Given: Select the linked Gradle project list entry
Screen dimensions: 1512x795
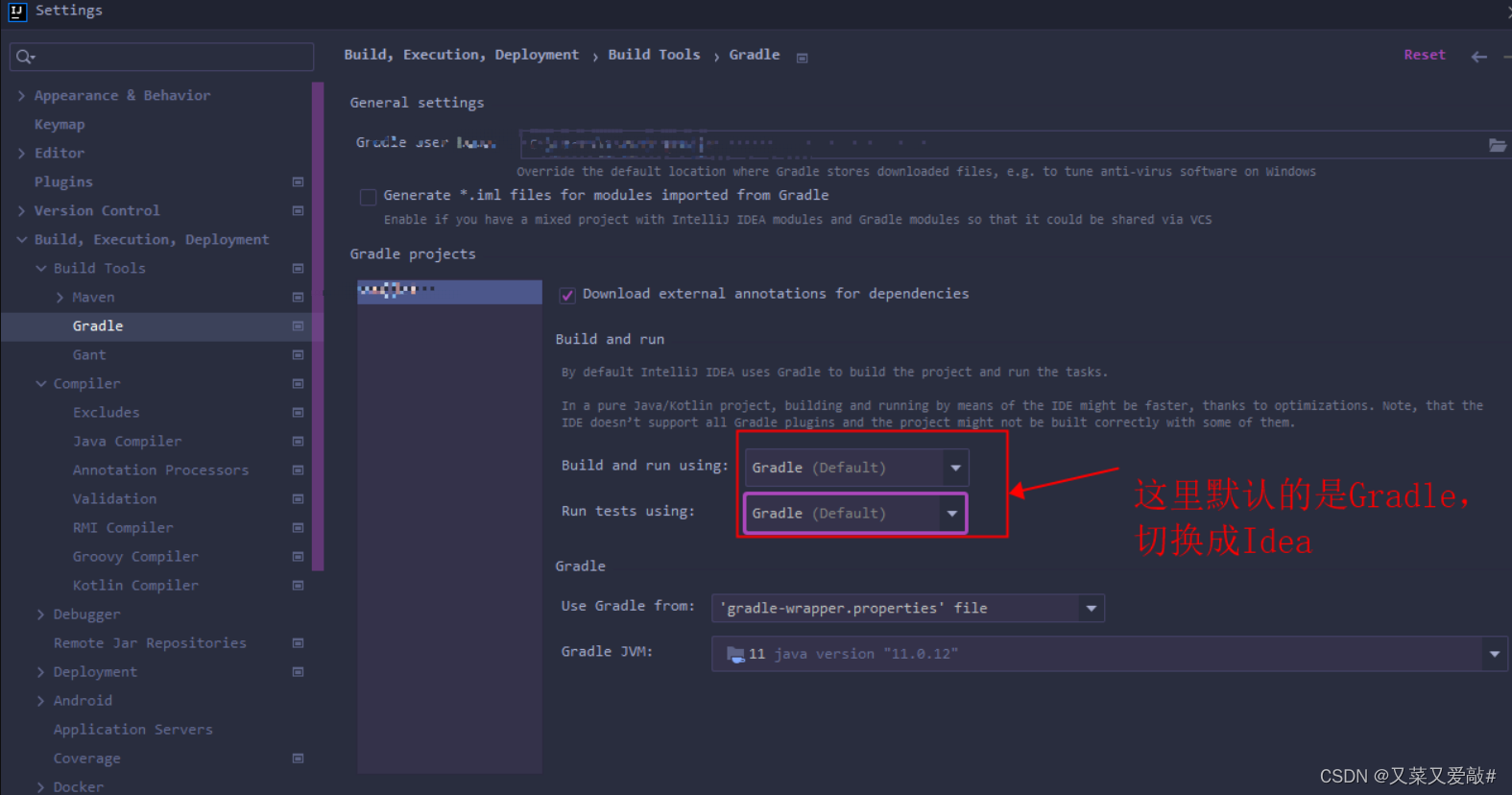Looking at the screenshot, I should pos(449,292).
